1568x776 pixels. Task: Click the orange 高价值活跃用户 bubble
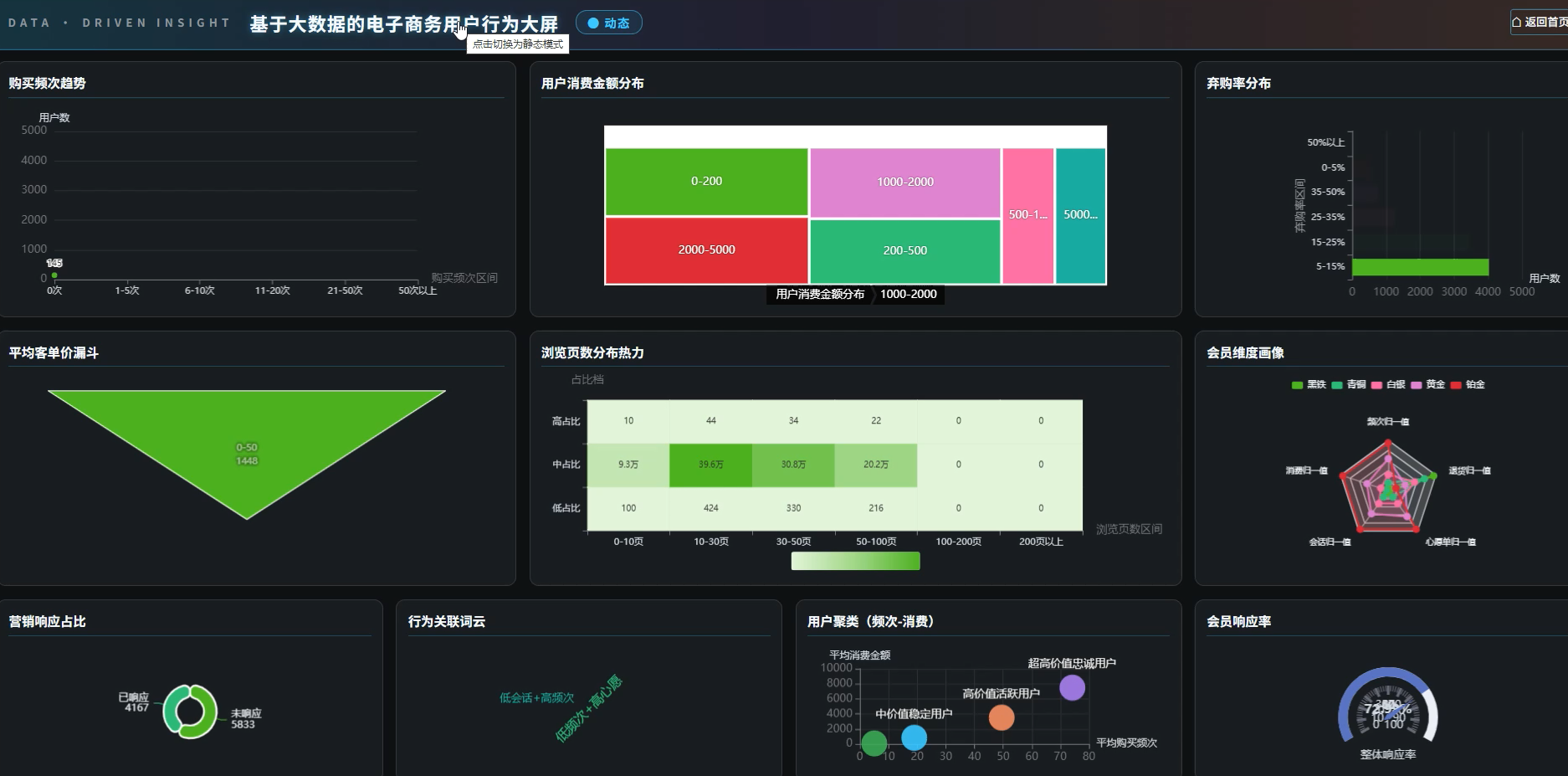(x=1002, y=717)
